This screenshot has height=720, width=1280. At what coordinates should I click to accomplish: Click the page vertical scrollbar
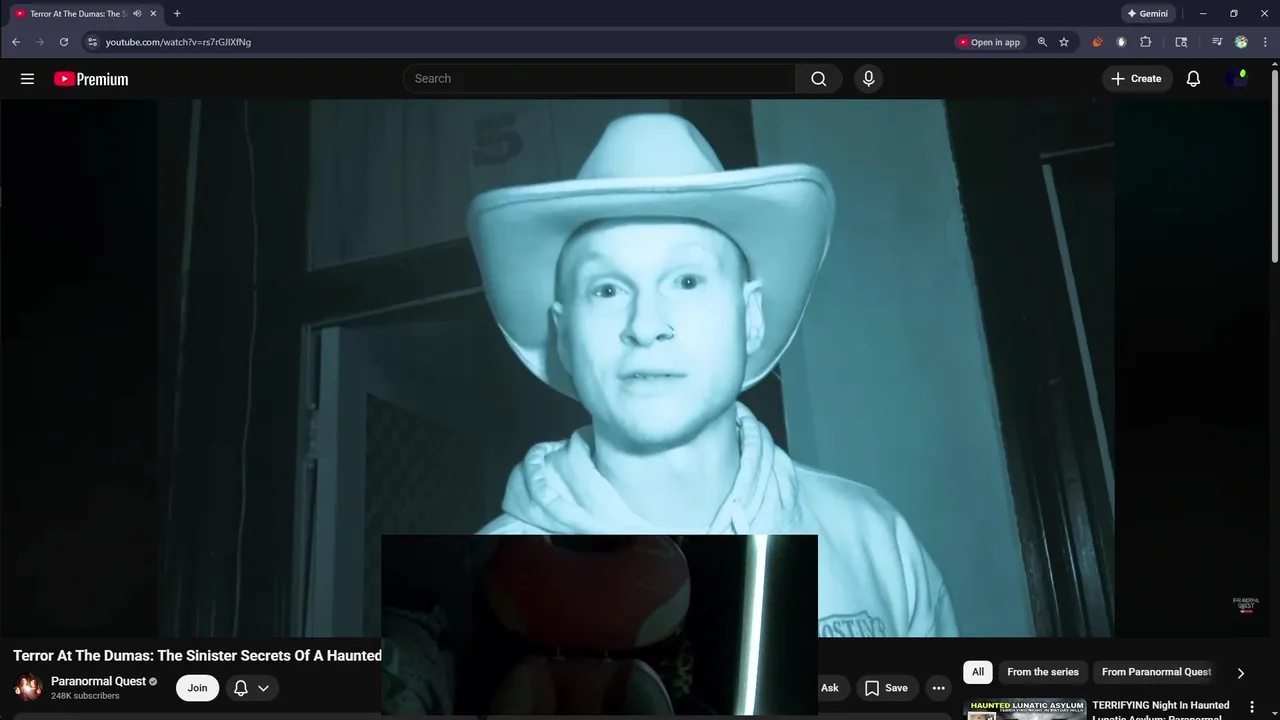point(1274,165)
